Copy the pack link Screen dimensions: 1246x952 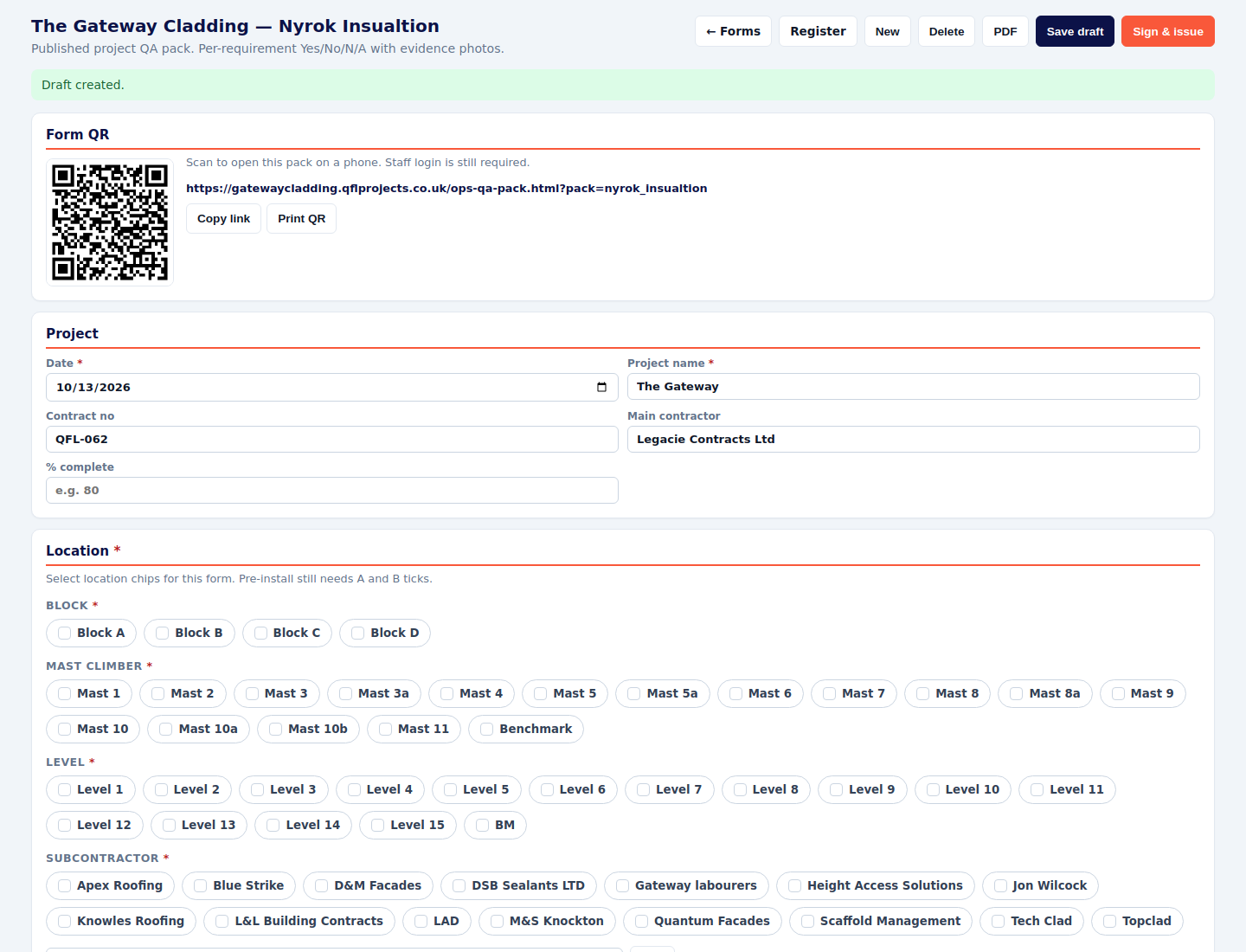click(x=223, y=219)
